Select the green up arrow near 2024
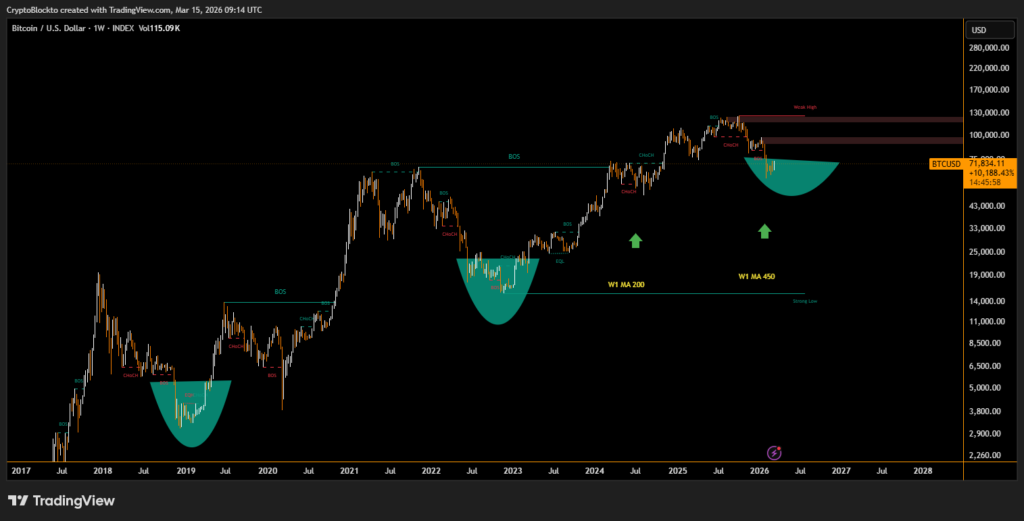Image resolution: width=1024 pixels, height=521 pixels. click(635, 240)
